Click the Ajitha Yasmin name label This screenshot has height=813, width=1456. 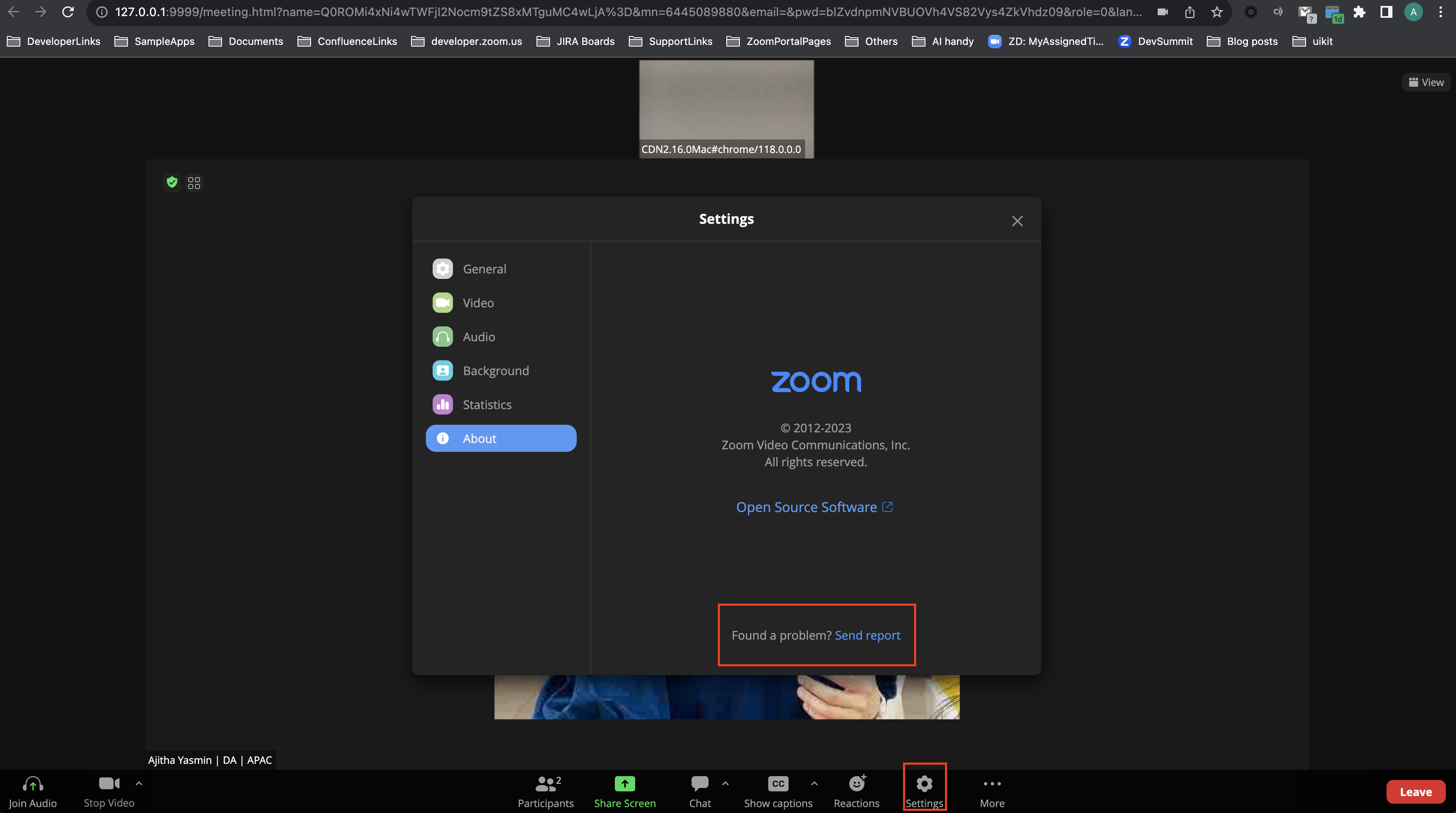click(210, 760)
